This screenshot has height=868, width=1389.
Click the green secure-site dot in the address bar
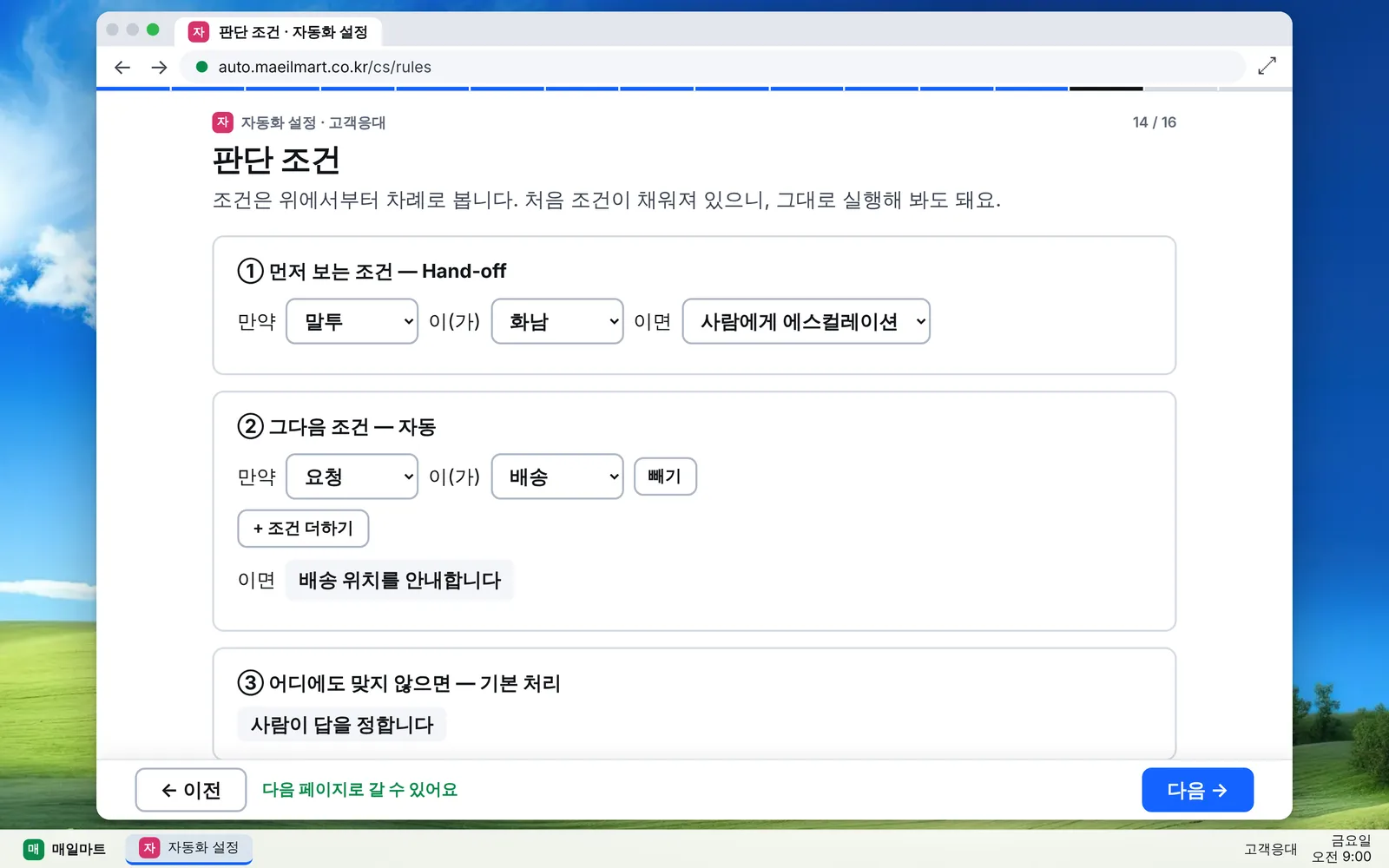tap(201, 67)
